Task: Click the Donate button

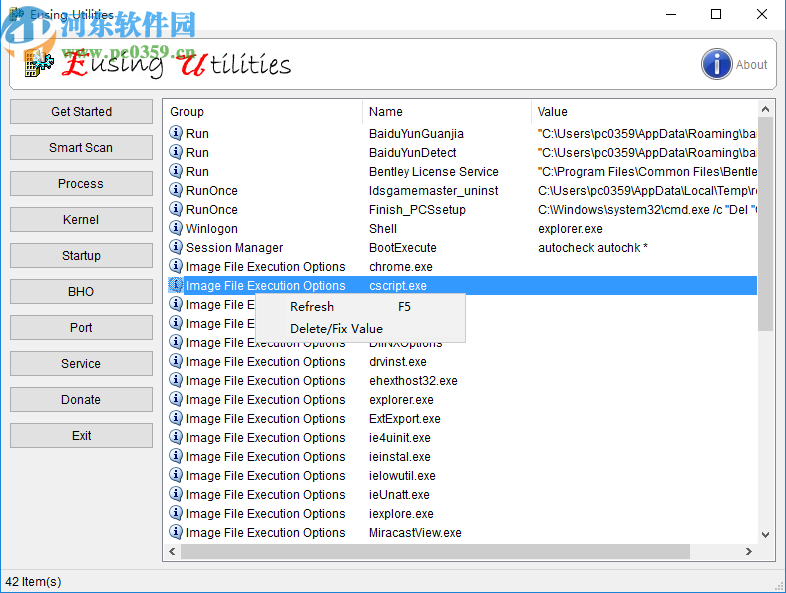Action: [x=81, y=400]
